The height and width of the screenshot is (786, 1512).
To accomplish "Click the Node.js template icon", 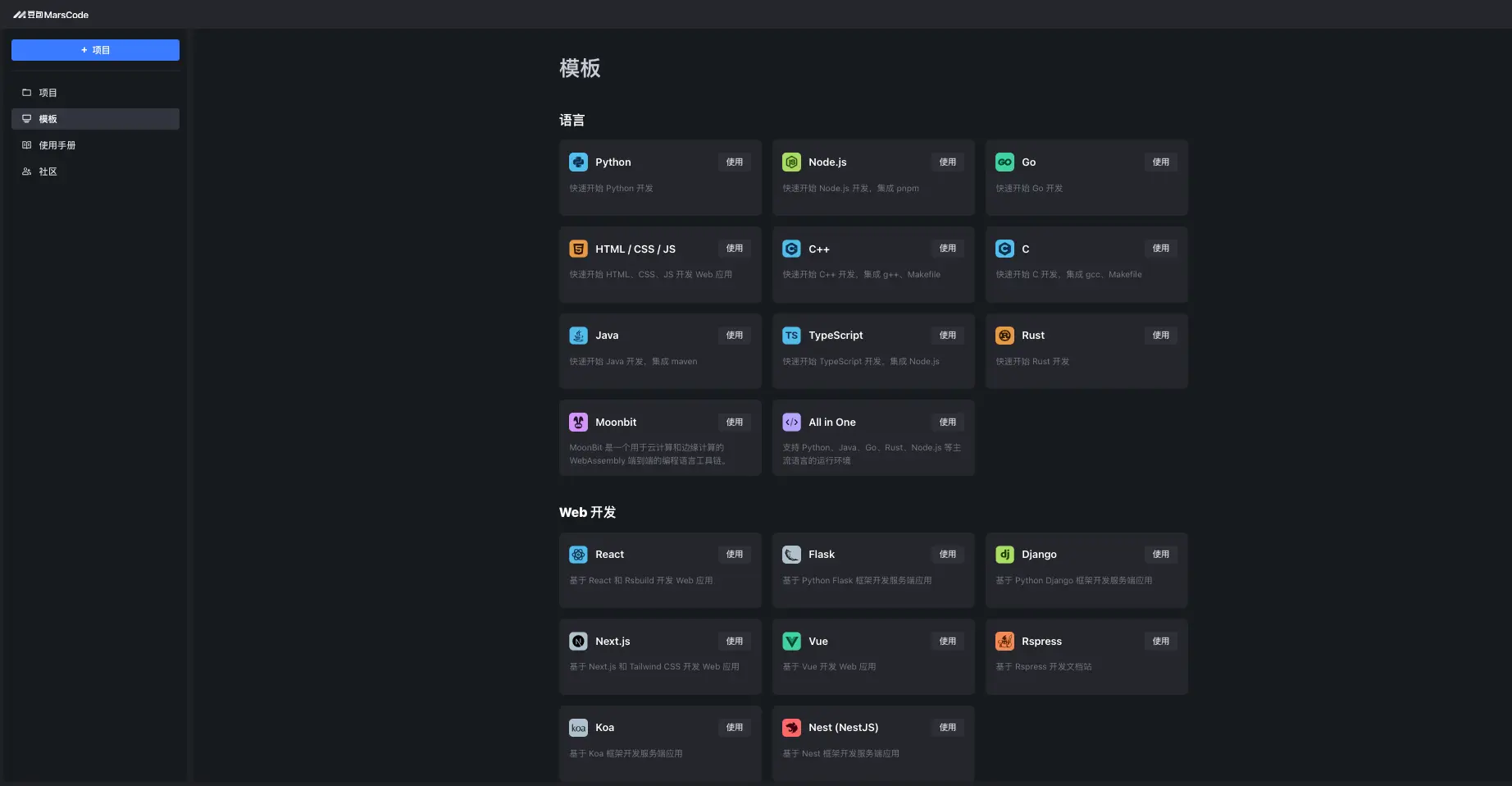I will pos(791,162).
